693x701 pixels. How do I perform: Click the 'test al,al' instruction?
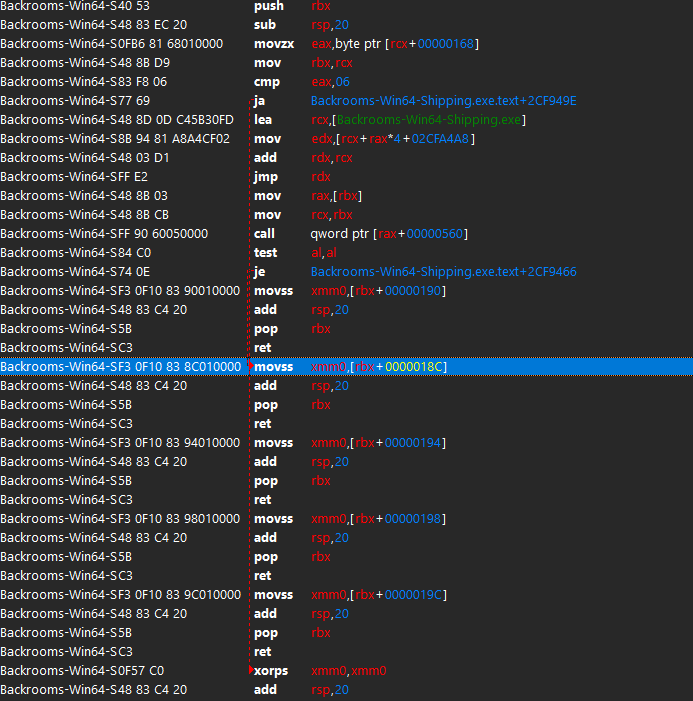346,253
